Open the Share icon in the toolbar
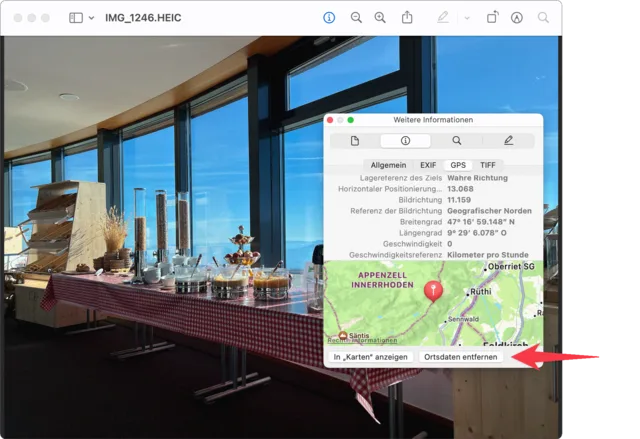Screen dimensions: 640x439 [x=407, y=17]
